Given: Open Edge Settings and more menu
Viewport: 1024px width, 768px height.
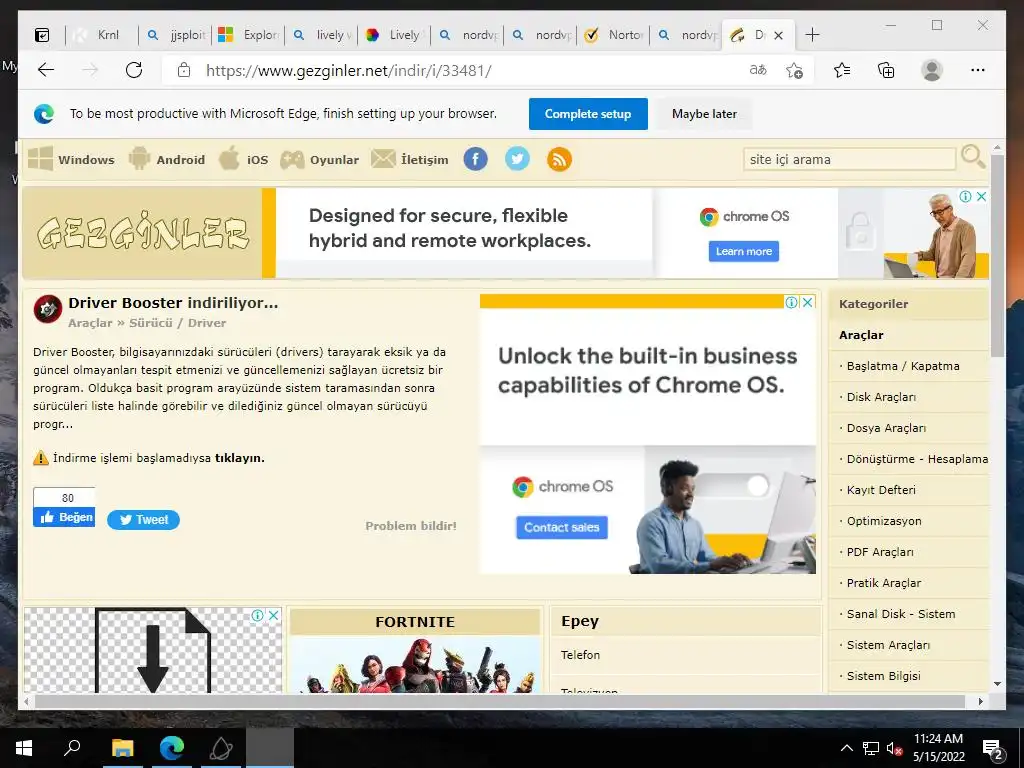Looking at the screenshot, I should [x=978, y=70].
